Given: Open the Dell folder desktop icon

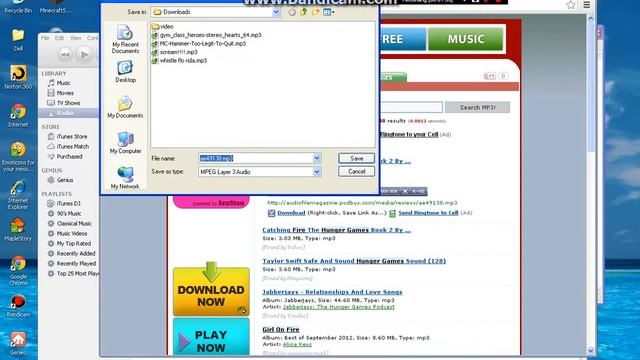Looking at the screenshot, I should click(18, 40).
